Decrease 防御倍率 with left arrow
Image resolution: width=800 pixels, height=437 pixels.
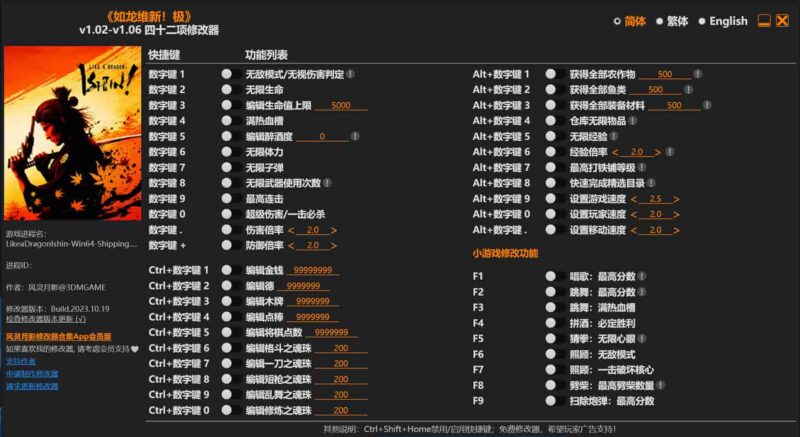[291, 245]
